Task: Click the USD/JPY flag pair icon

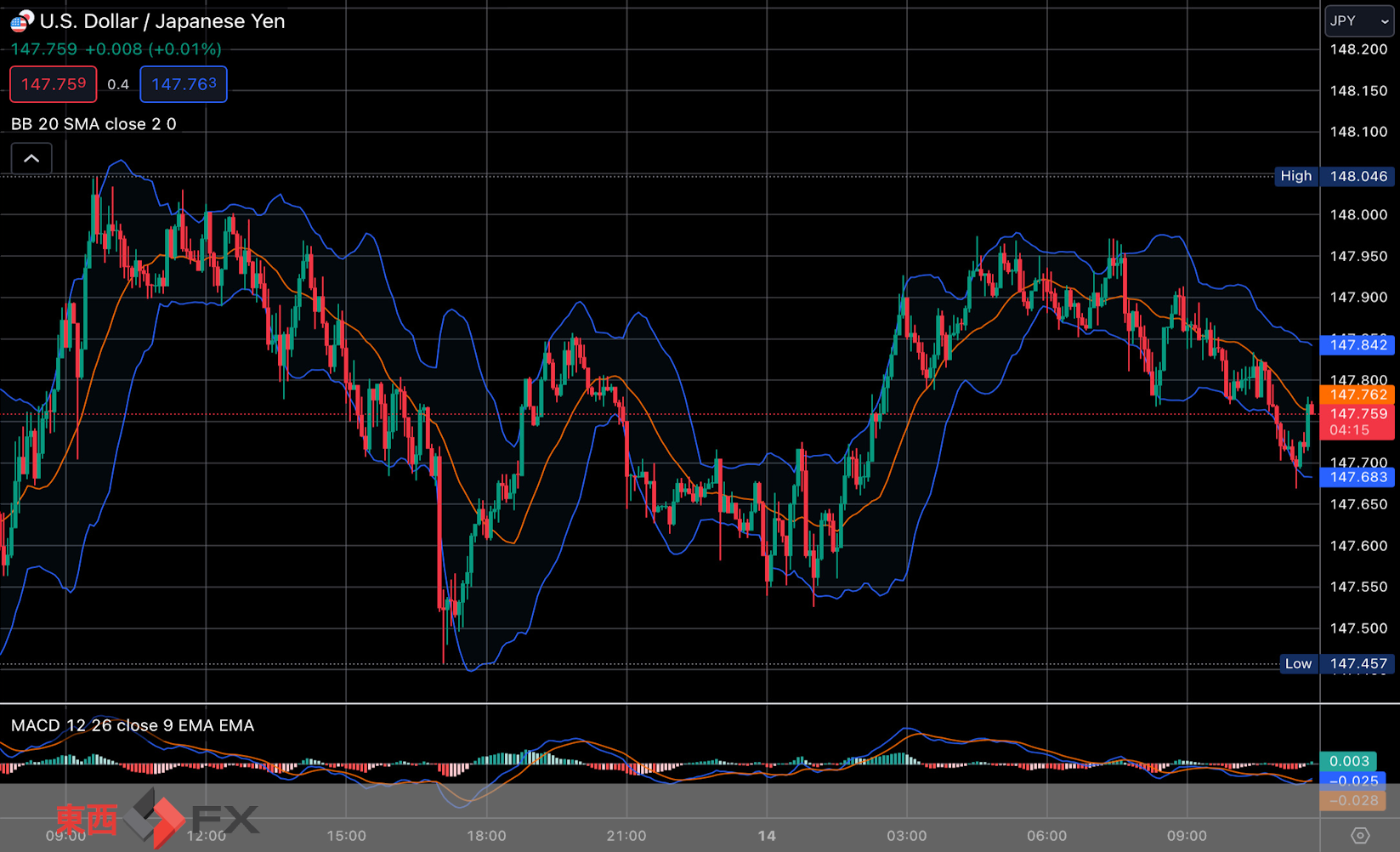Action: [22, 21]
